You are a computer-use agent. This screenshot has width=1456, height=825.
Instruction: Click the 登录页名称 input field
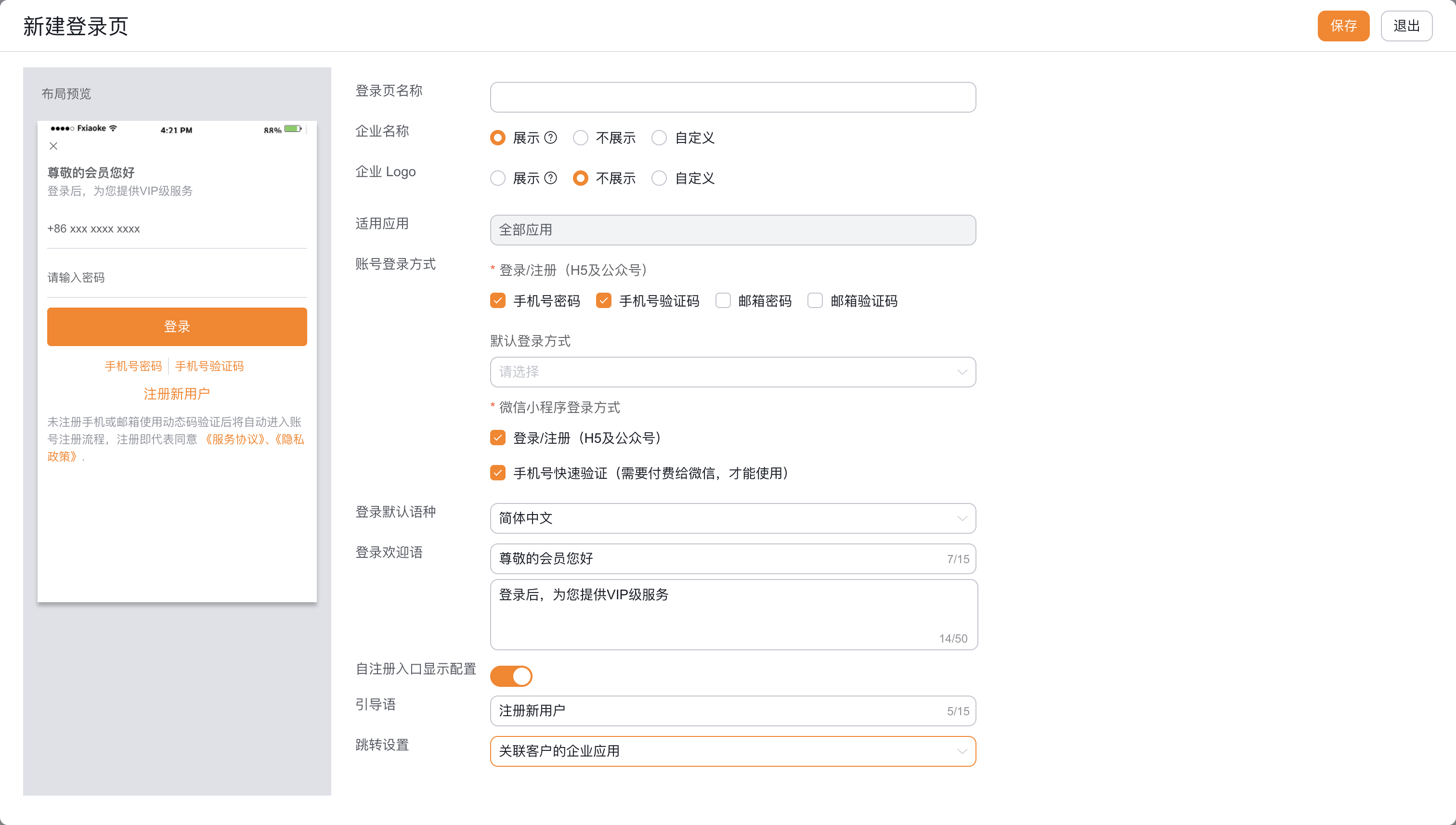(x=733, y=97)
